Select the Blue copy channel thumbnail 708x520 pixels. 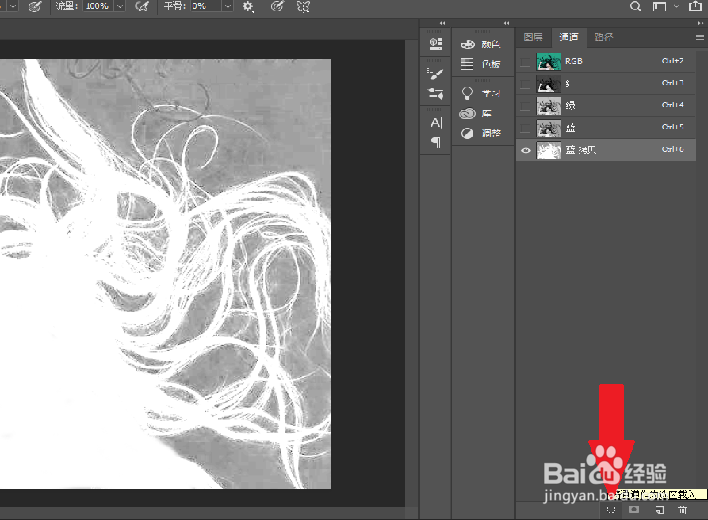[x=549, y=150]
